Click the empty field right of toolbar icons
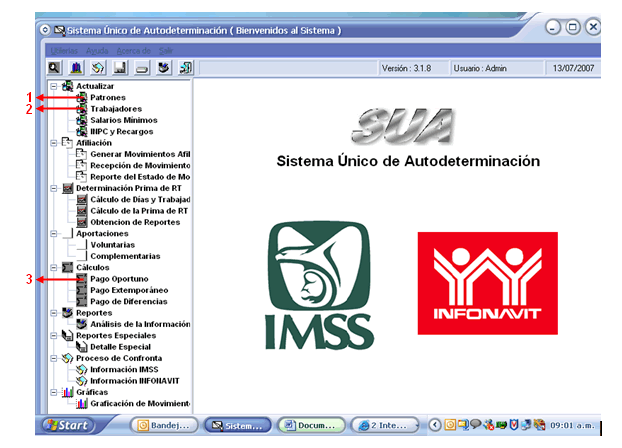Image resolution: width=622 pixels, height=448 pixels. tap(288, 68)
